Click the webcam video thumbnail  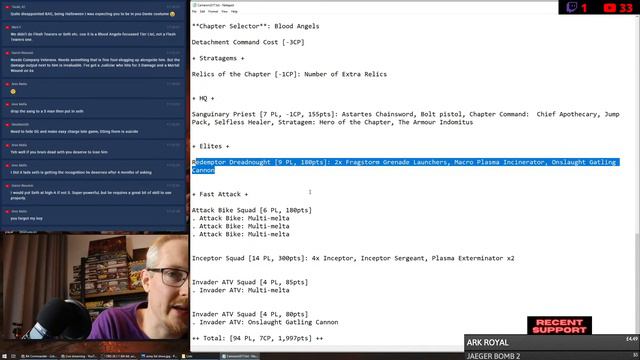pyautogui.click(x=94, y=286)
